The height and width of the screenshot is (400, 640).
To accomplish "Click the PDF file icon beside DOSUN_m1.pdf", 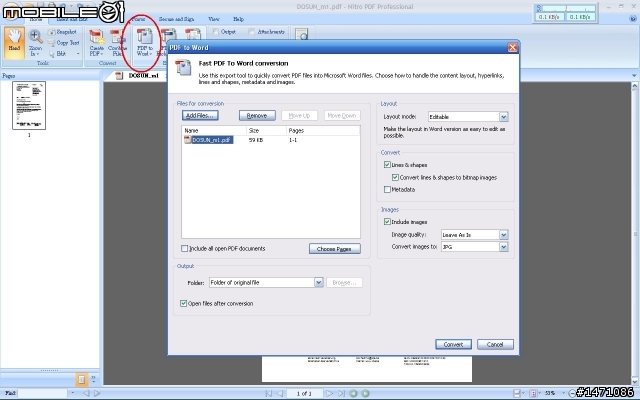I will click(x=187, y=140).
